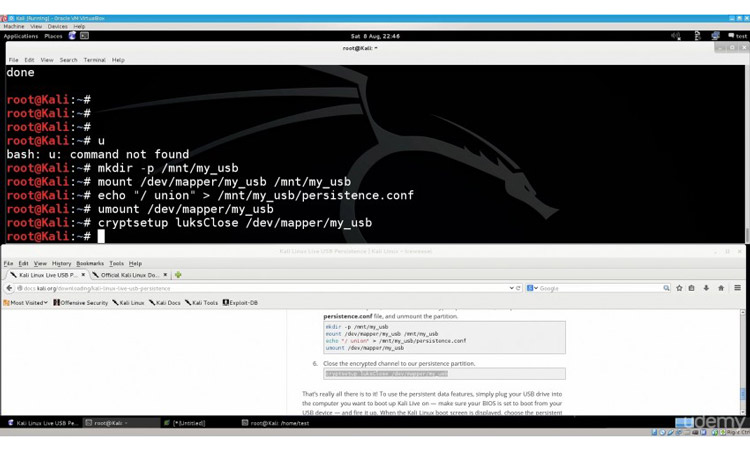
Task: Open the terminal's View menu
Action: pos(47,60)
